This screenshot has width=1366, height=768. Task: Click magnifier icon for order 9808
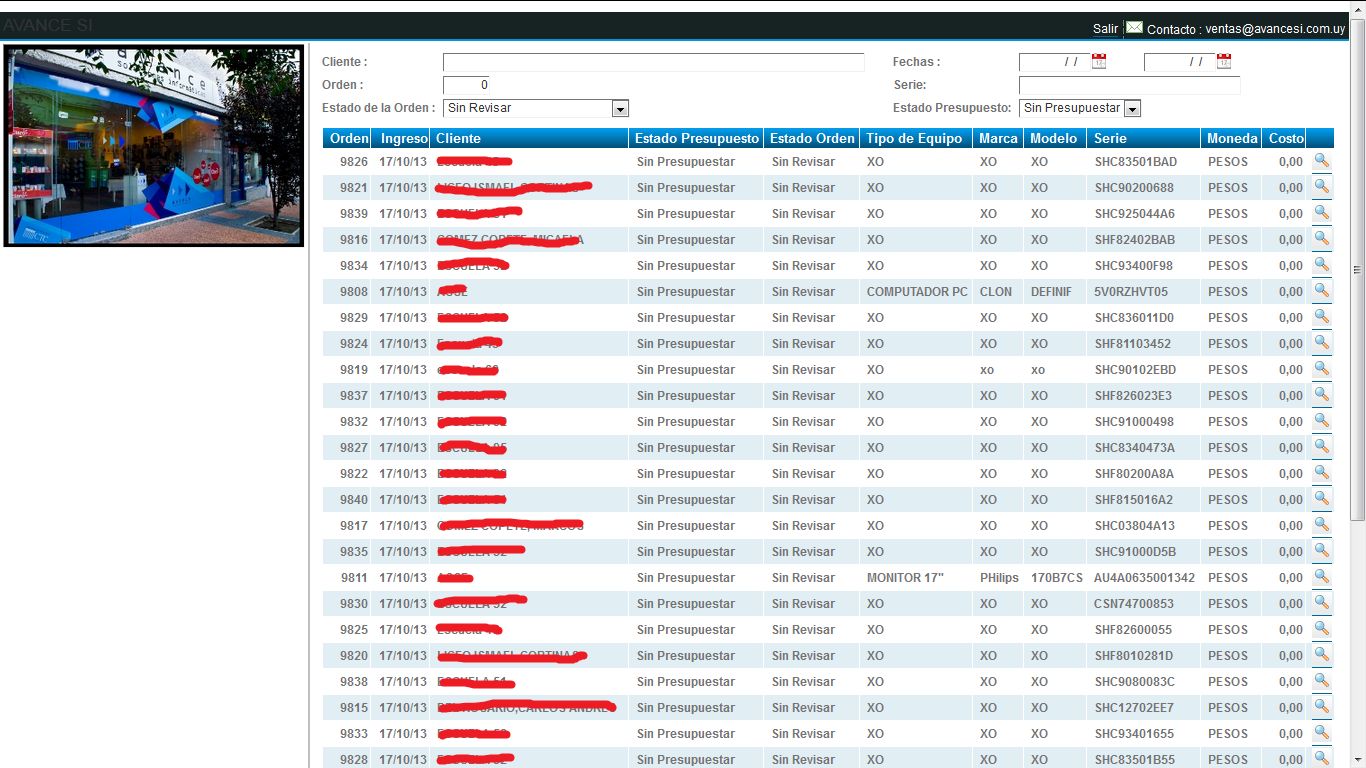pos(1321,291)
